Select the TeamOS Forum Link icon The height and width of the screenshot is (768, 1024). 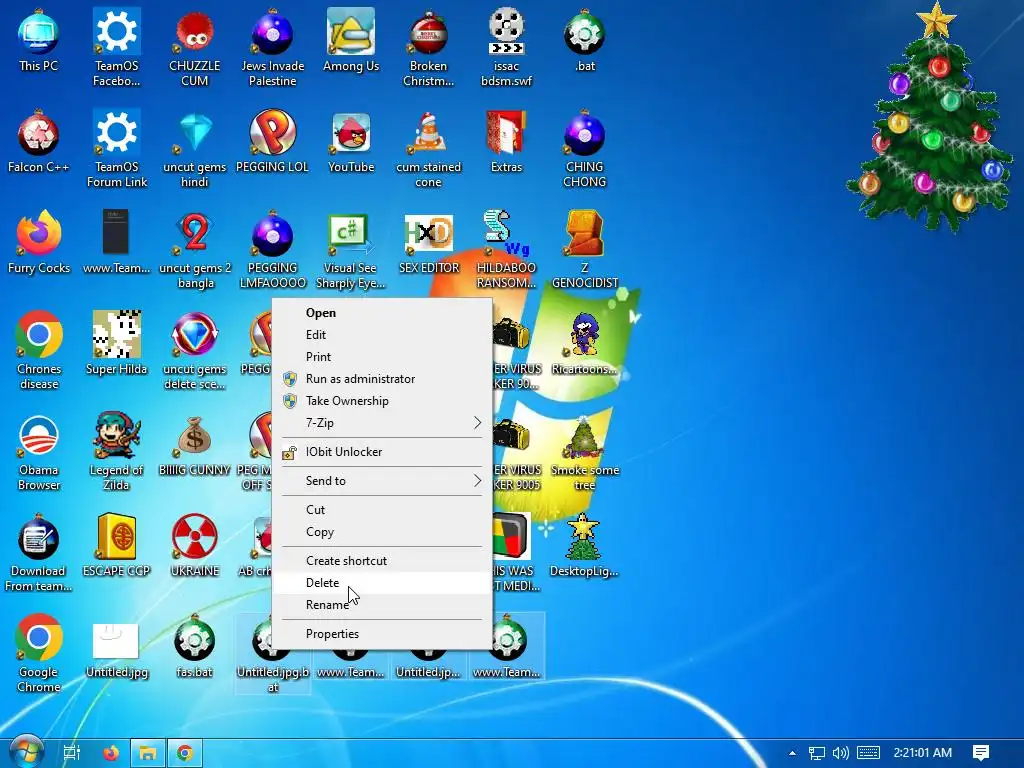click(116, 148)
